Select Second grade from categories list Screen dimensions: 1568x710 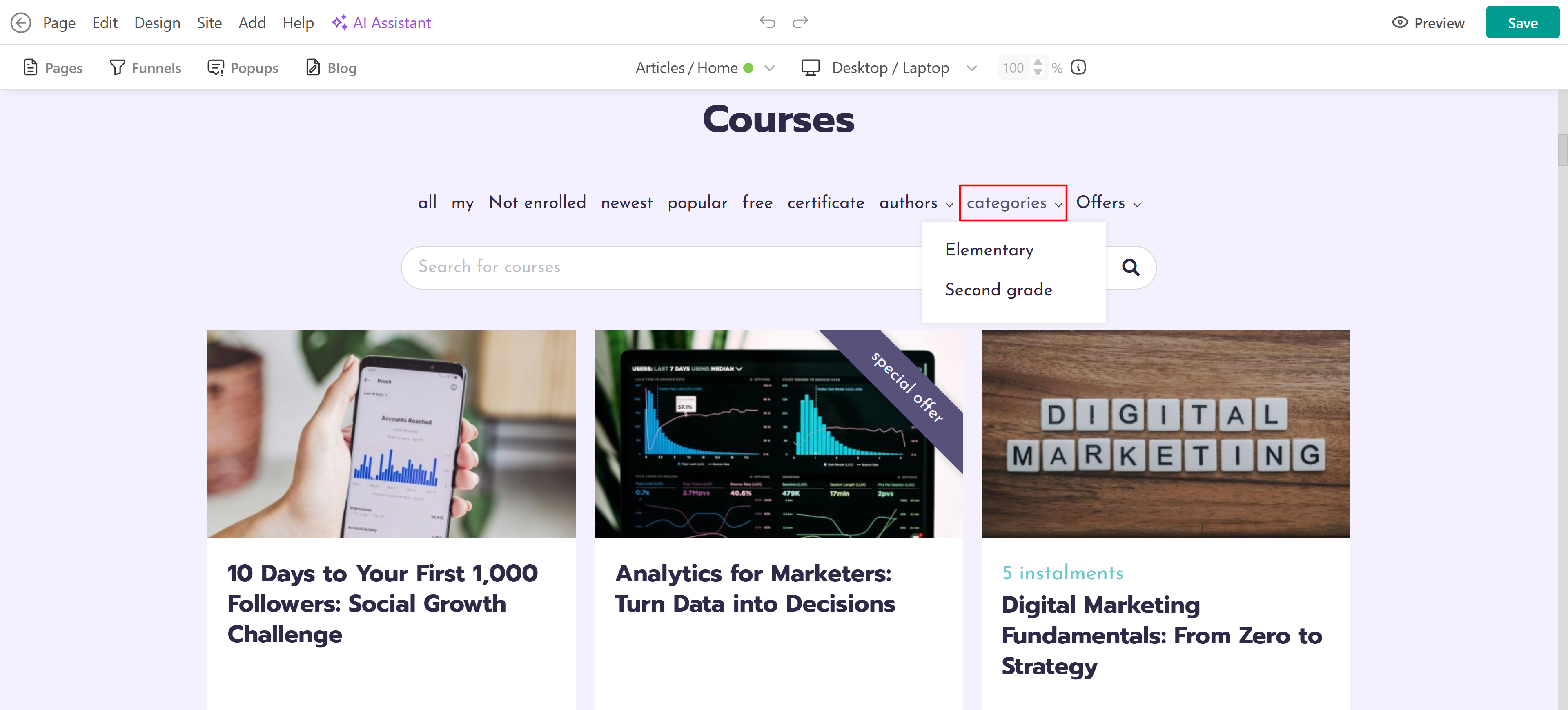tap(998, 290)
